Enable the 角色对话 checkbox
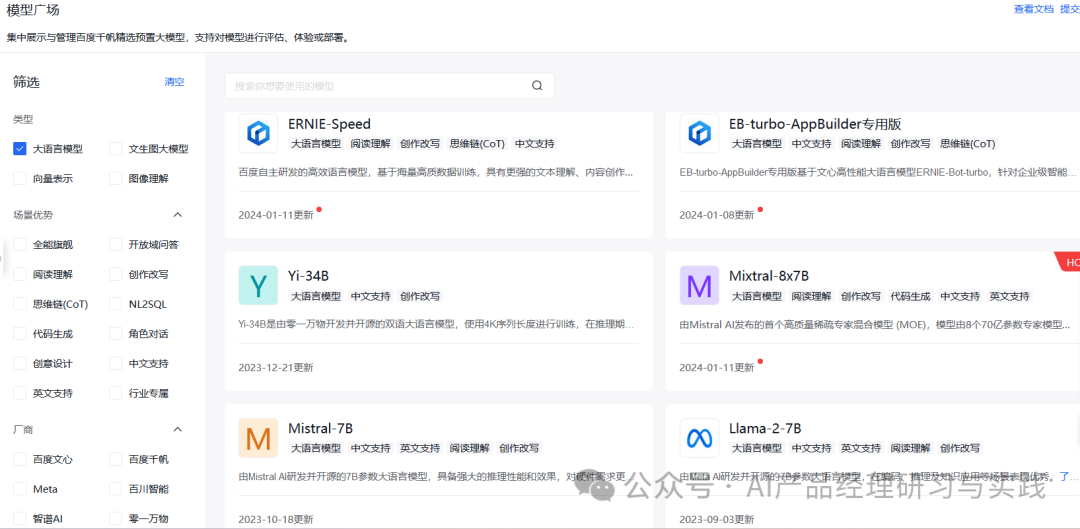Viewport: 1080px width, 529px height. click(116, 333)
